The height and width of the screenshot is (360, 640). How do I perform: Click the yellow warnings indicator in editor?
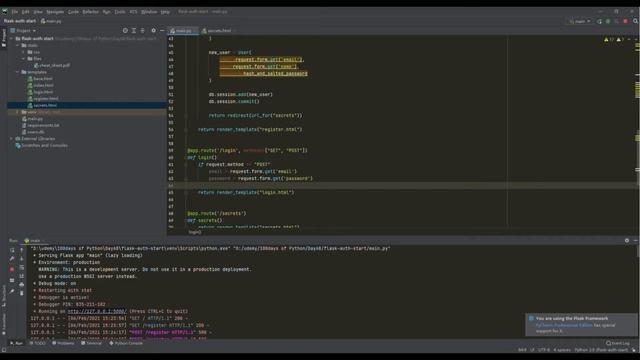tap(609, 40)
